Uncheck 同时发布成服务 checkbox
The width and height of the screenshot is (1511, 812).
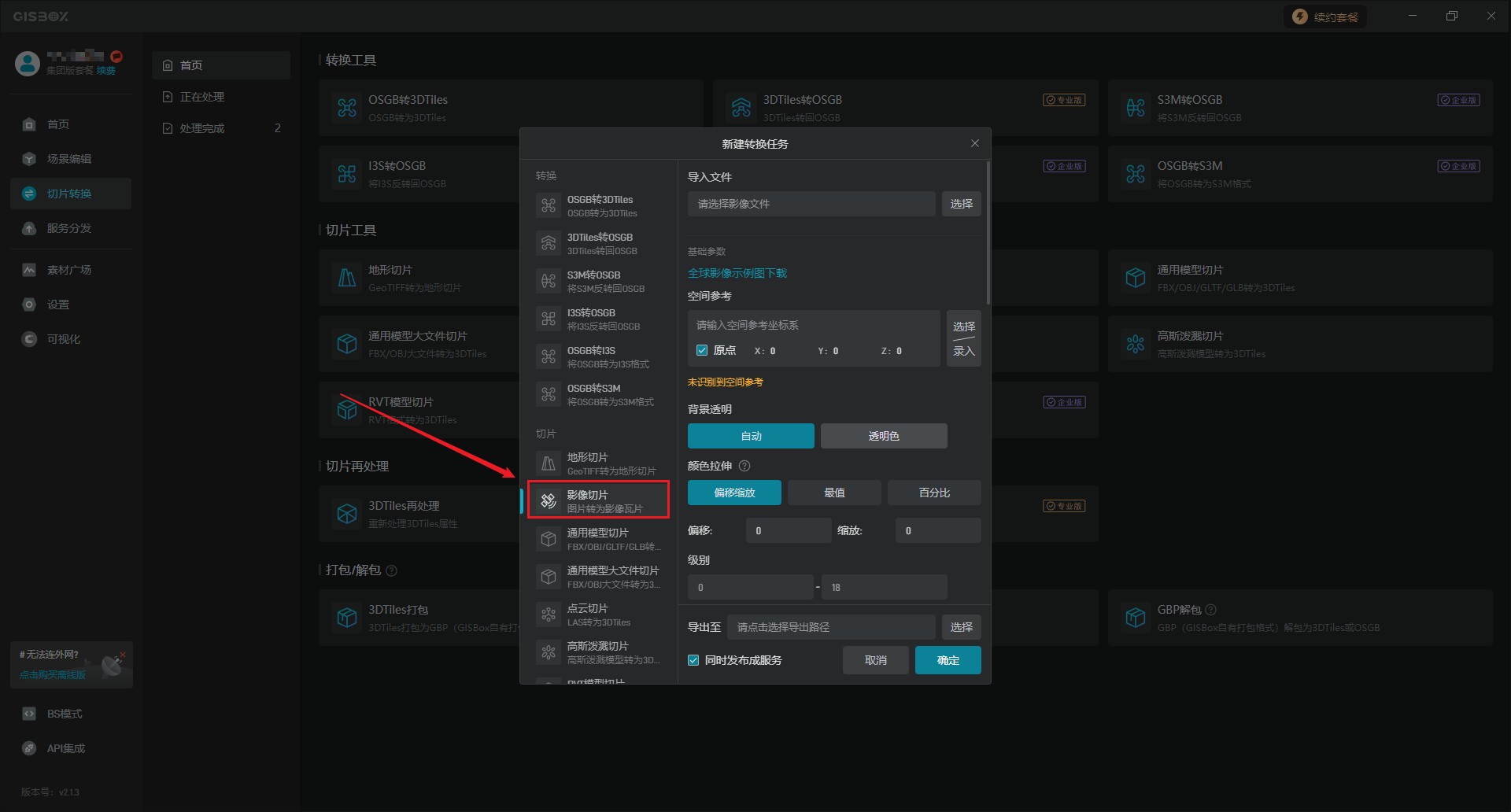pos(693,660)
